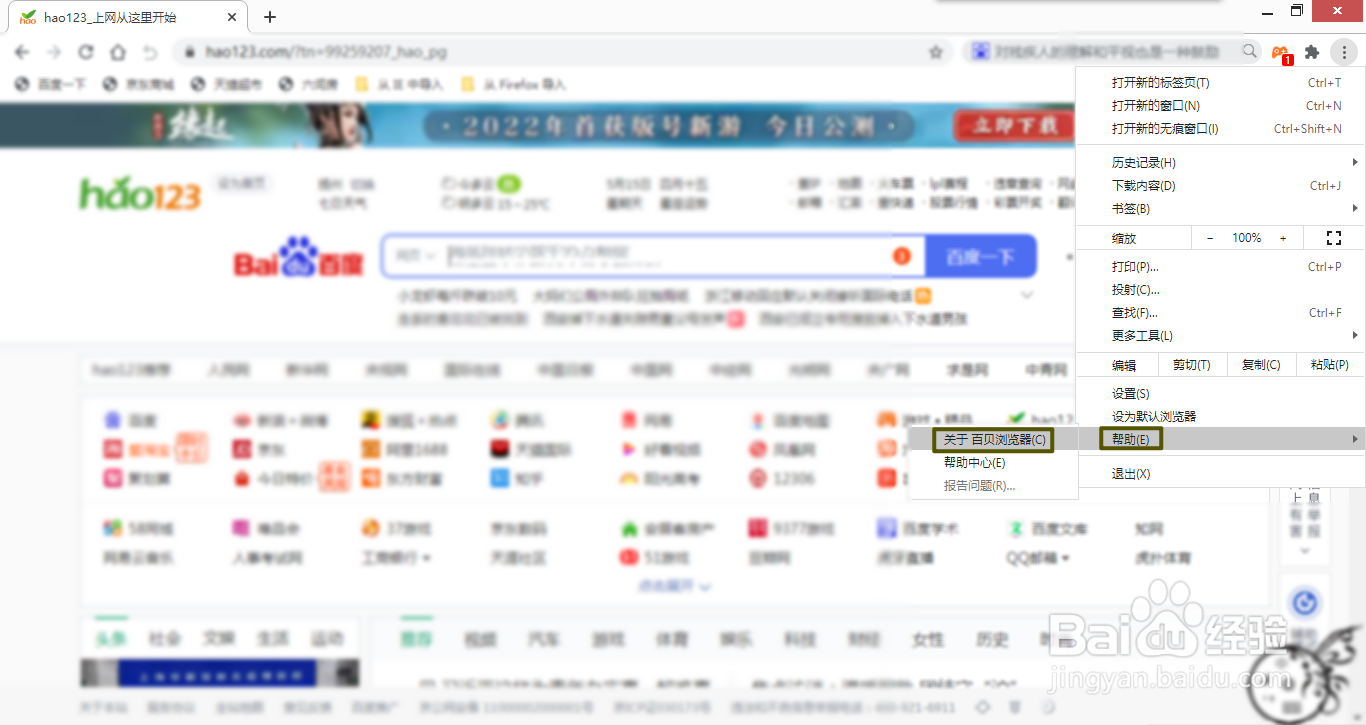The width and height of the screenshot is (1366, 725).
Task: Click the game ad banner download button
Action: point(1014,126)
